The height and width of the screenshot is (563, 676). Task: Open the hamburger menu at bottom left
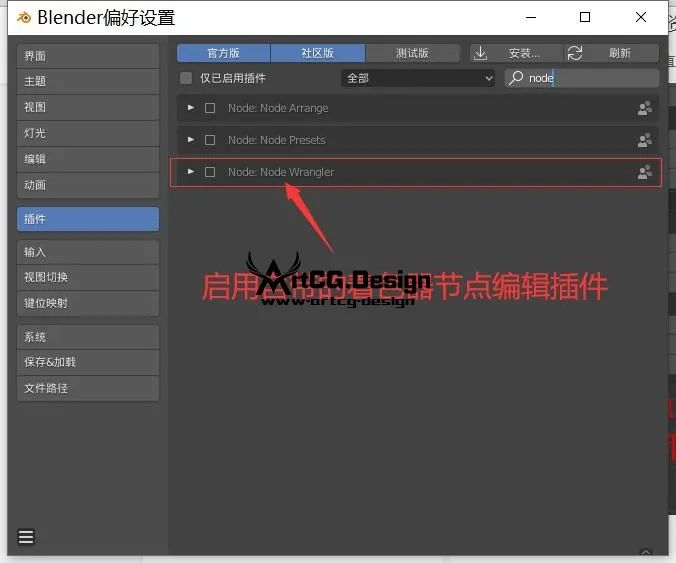(26, 537)
